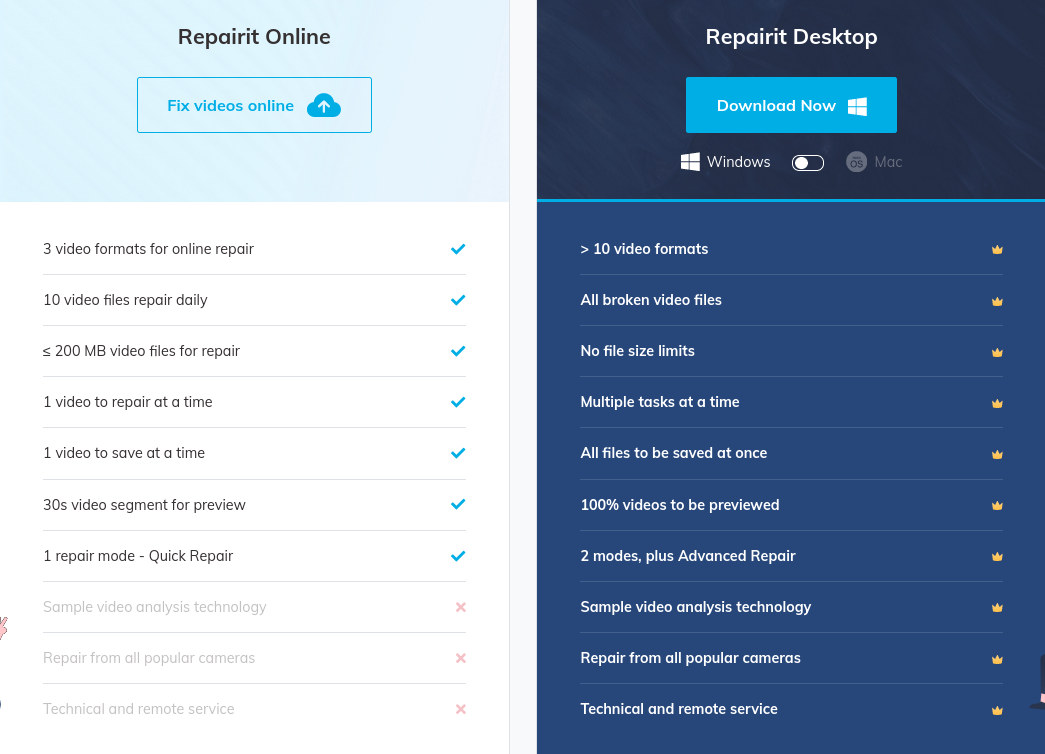Image resolution: width=1045 pixels, height=754 pixels.
Task: Click 'No file size limits' text
Action: [637, 351]
